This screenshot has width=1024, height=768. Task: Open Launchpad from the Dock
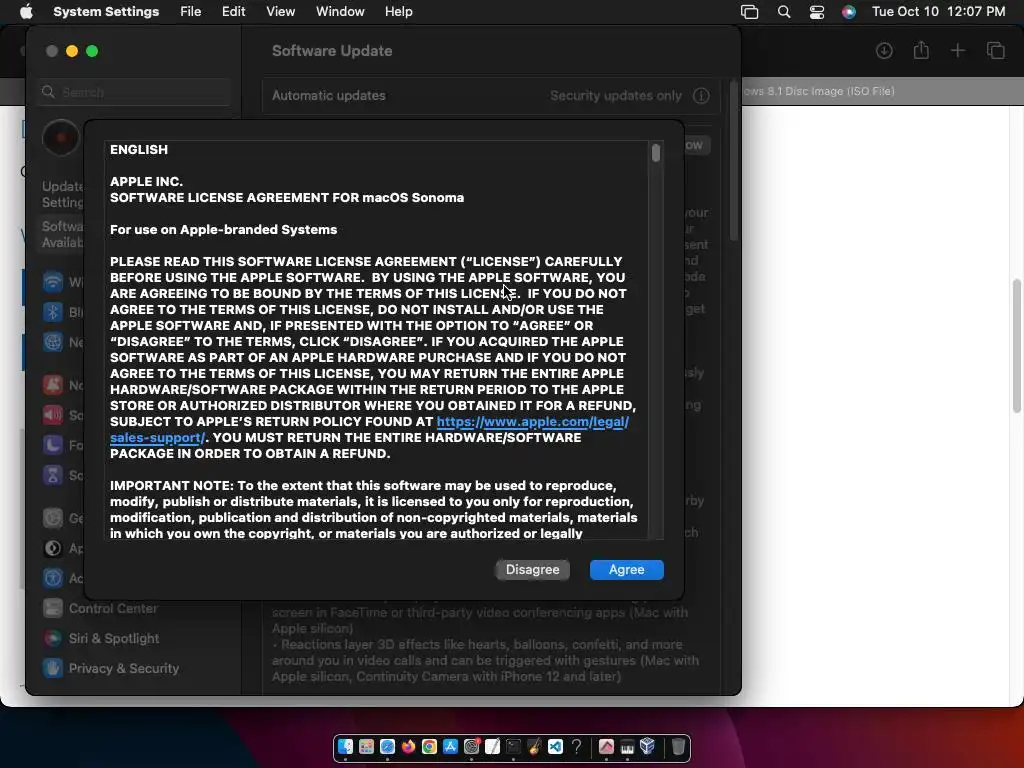click(x=366, y=746)
